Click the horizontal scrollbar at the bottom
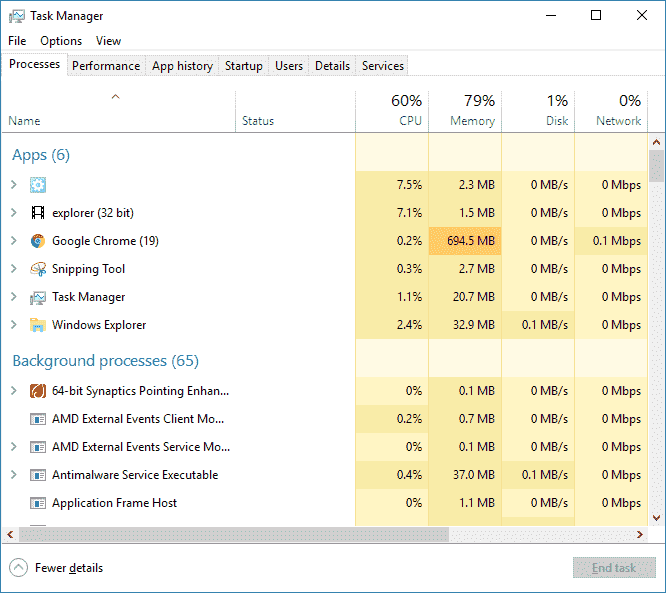Image resolution: width=666 pixels, height=593 pixels. (300, 535)
